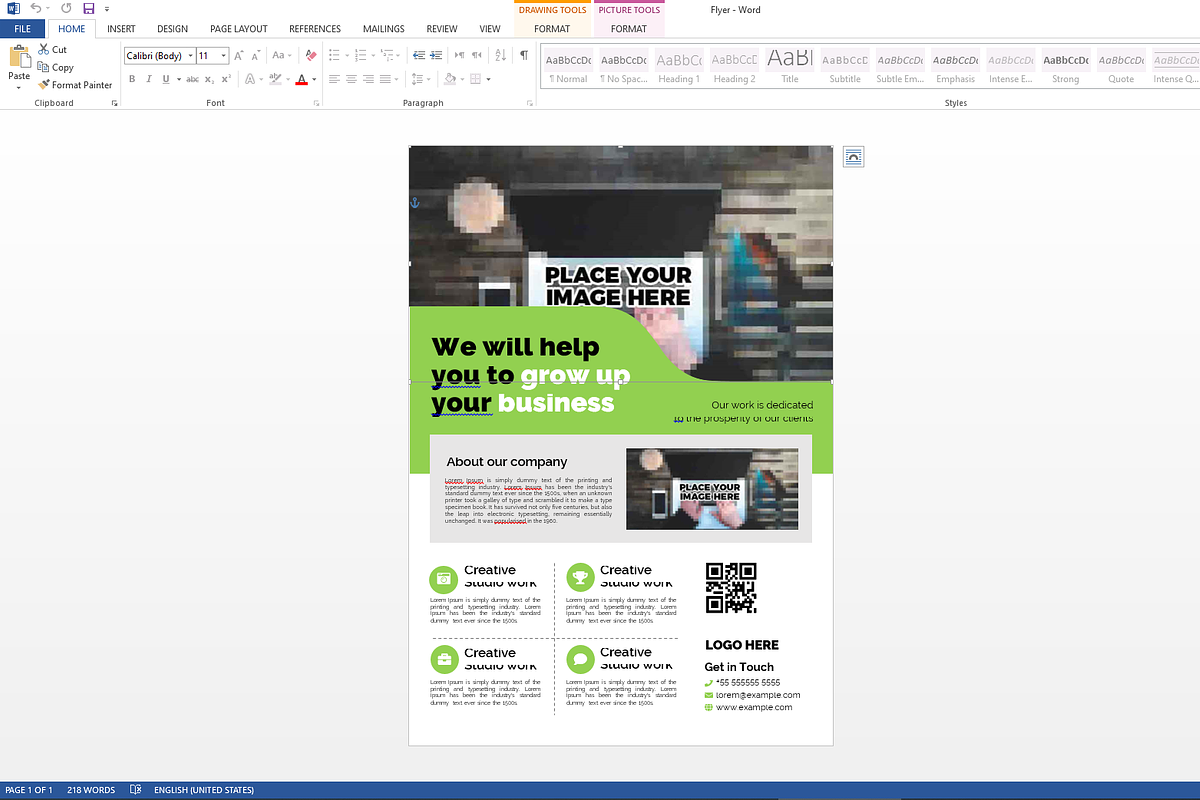
Task: Clear all formatting with eraser icon
Action: point(311,56)
